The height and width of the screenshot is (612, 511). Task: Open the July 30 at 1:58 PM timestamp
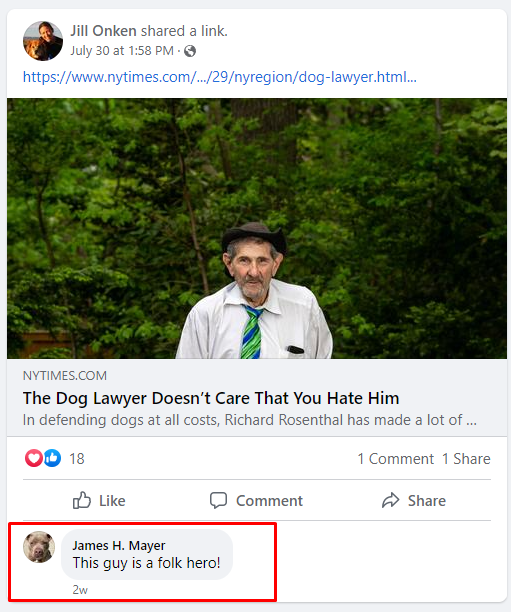(122, 51)
